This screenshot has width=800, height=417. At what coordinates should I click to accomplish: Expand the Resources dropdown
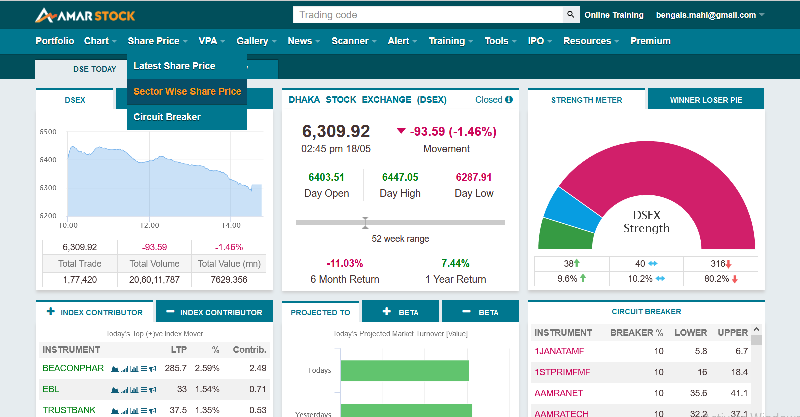591,41
